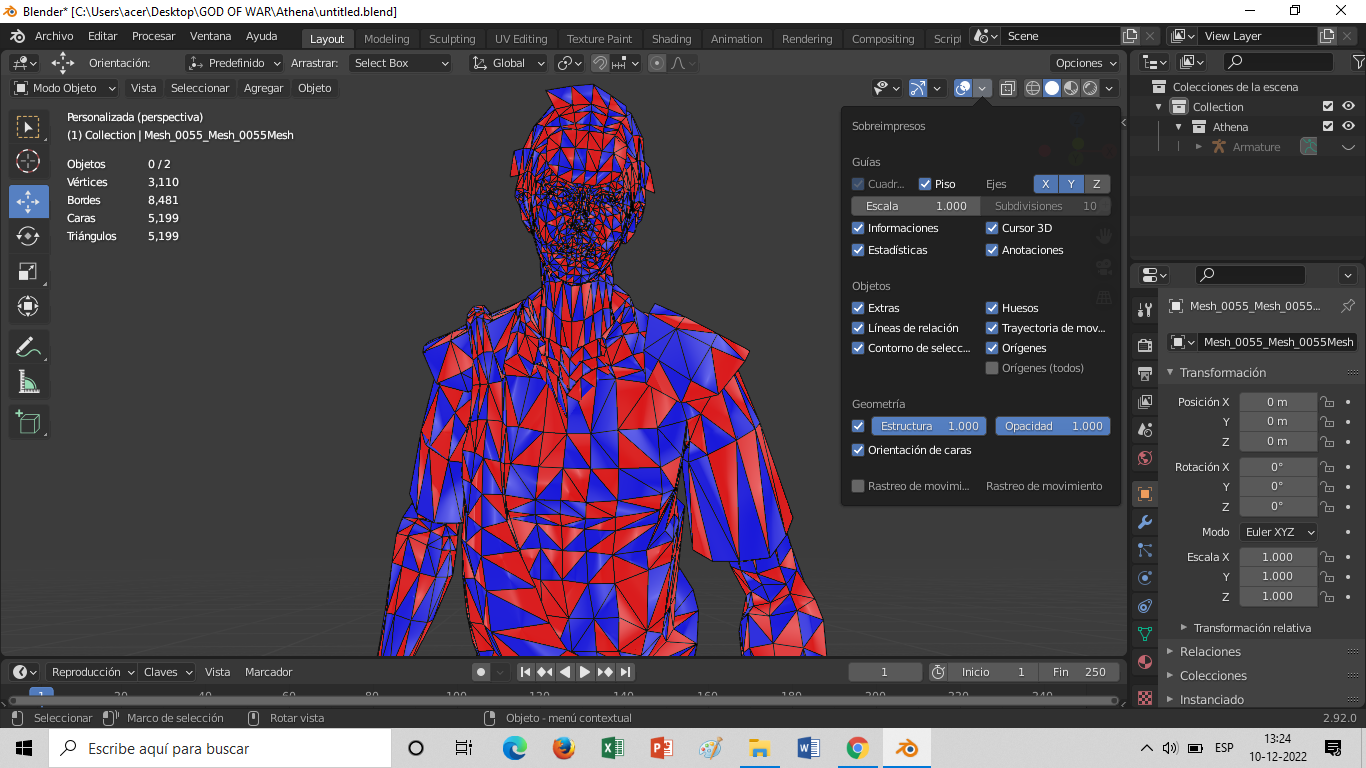Open the Archivo menu
This screenshot has height=768, width=1366.
click(54, 36)
